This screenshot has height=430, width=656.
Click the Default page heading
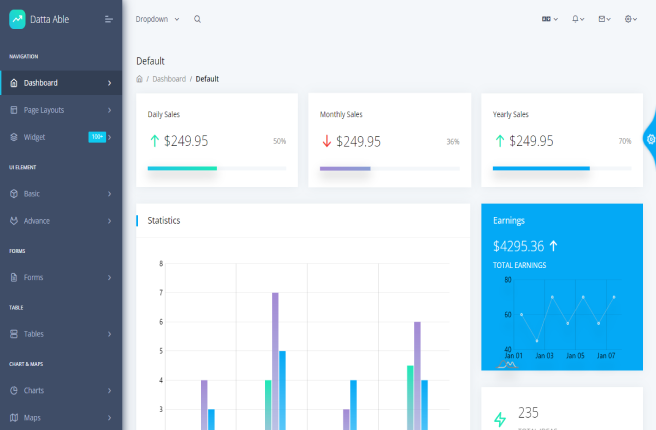(x=150, y=61)
